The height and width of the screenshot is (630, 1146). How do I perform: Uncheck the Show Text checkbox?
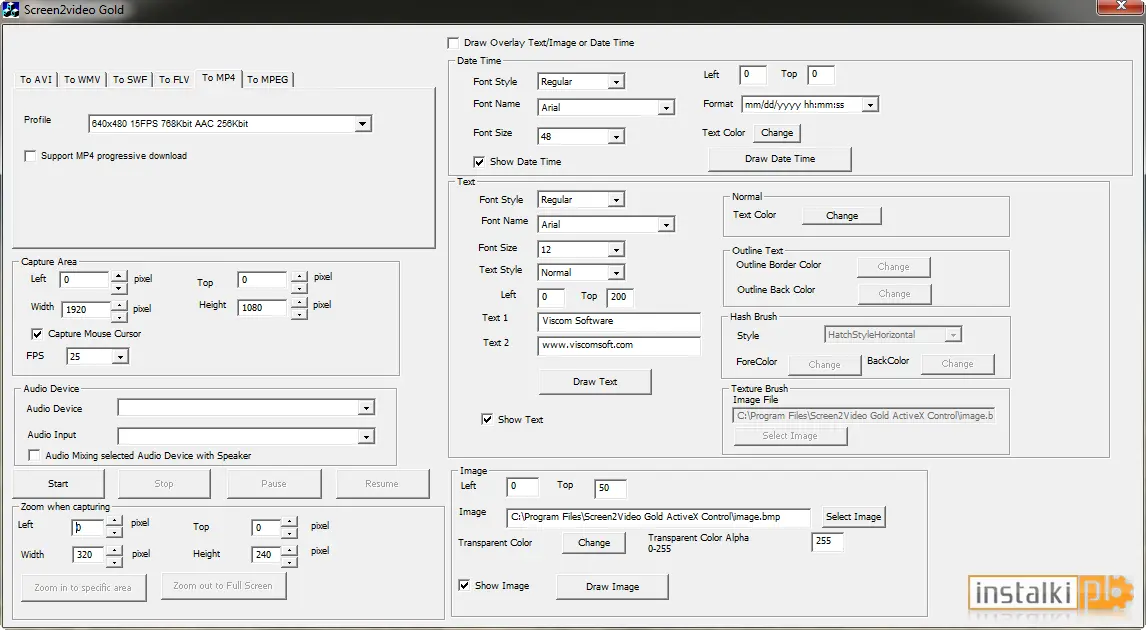[x=487, y=420]
